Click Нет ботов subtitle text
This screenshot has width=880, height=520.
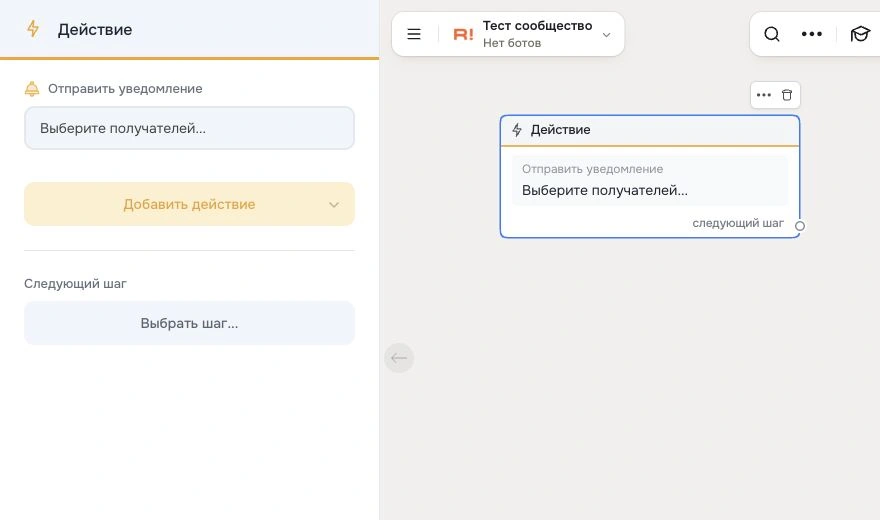click(512, 43)
